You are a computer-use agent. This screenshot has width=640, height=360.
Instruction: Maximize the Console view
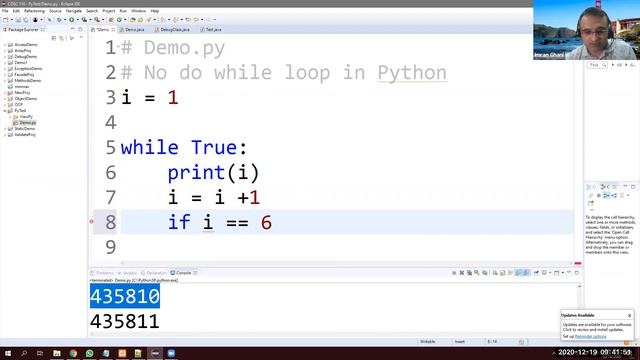[x=577, y=273]
